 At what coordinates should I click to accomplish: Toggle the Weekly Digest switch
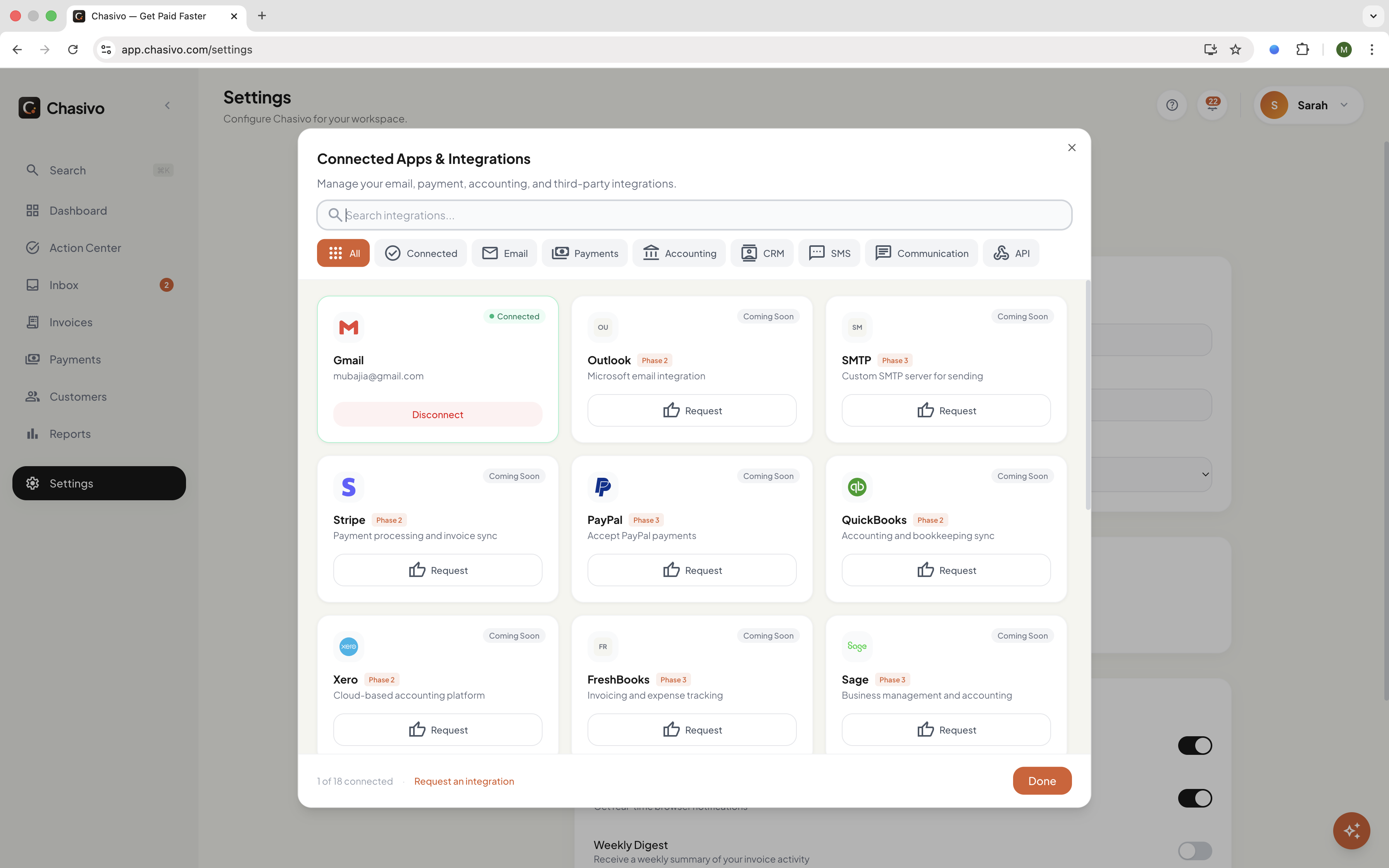click(1194, 851)
